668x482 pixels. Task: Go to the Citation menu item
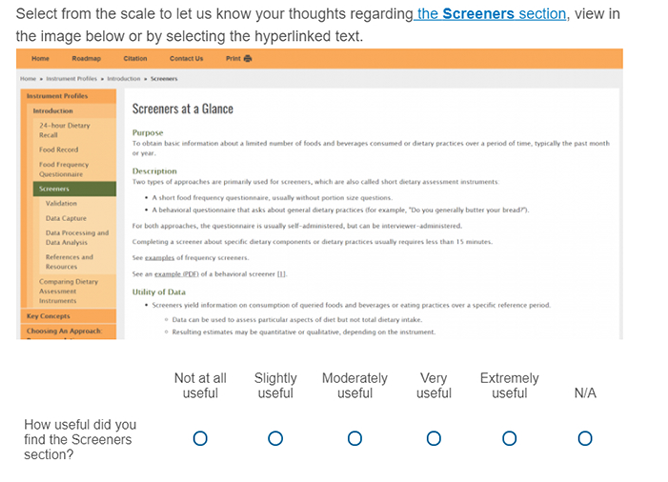tap(137, 59)
